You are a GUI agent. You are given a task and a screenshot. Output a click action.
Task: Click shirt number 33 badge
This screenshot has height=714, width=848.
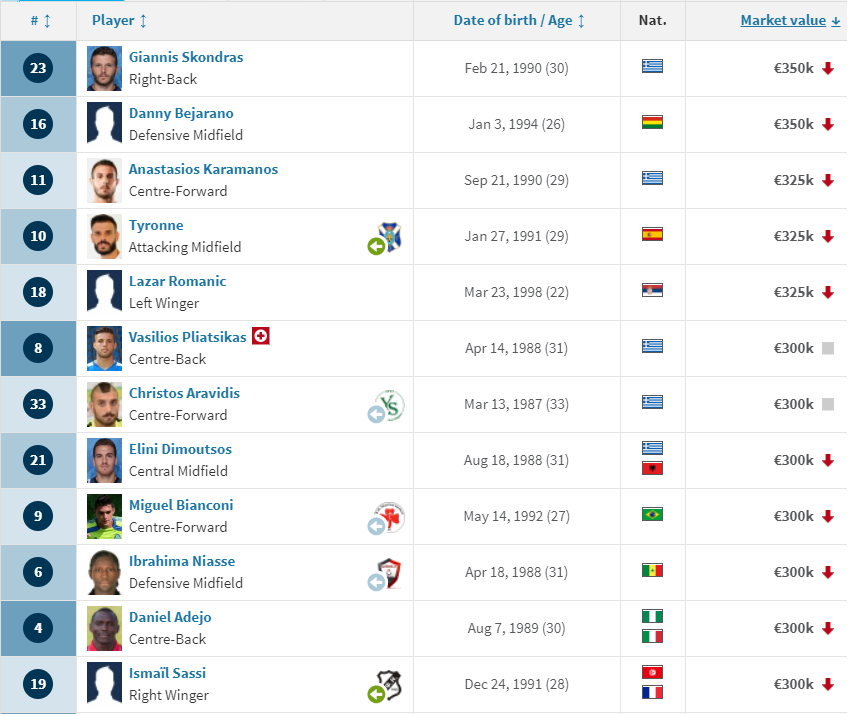tap(38, 404)
